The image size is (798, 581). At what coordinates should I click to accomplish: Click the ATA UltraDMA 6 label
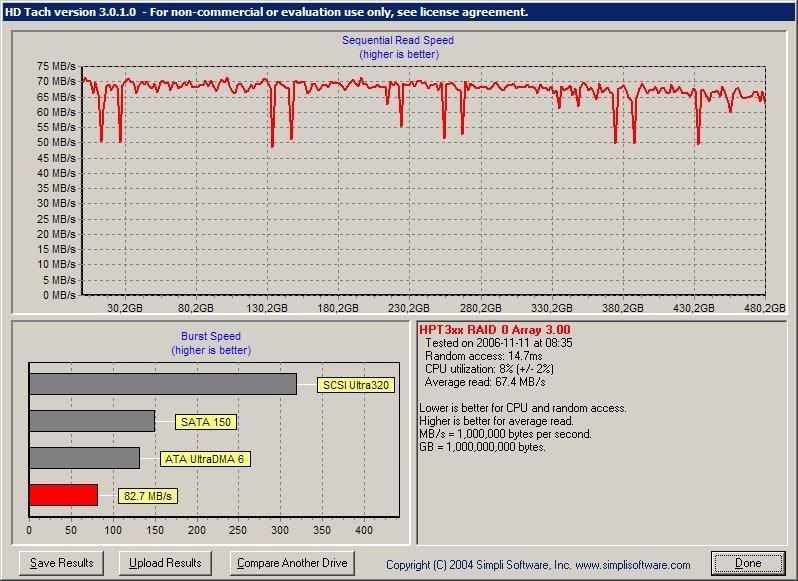pos(205,459)
